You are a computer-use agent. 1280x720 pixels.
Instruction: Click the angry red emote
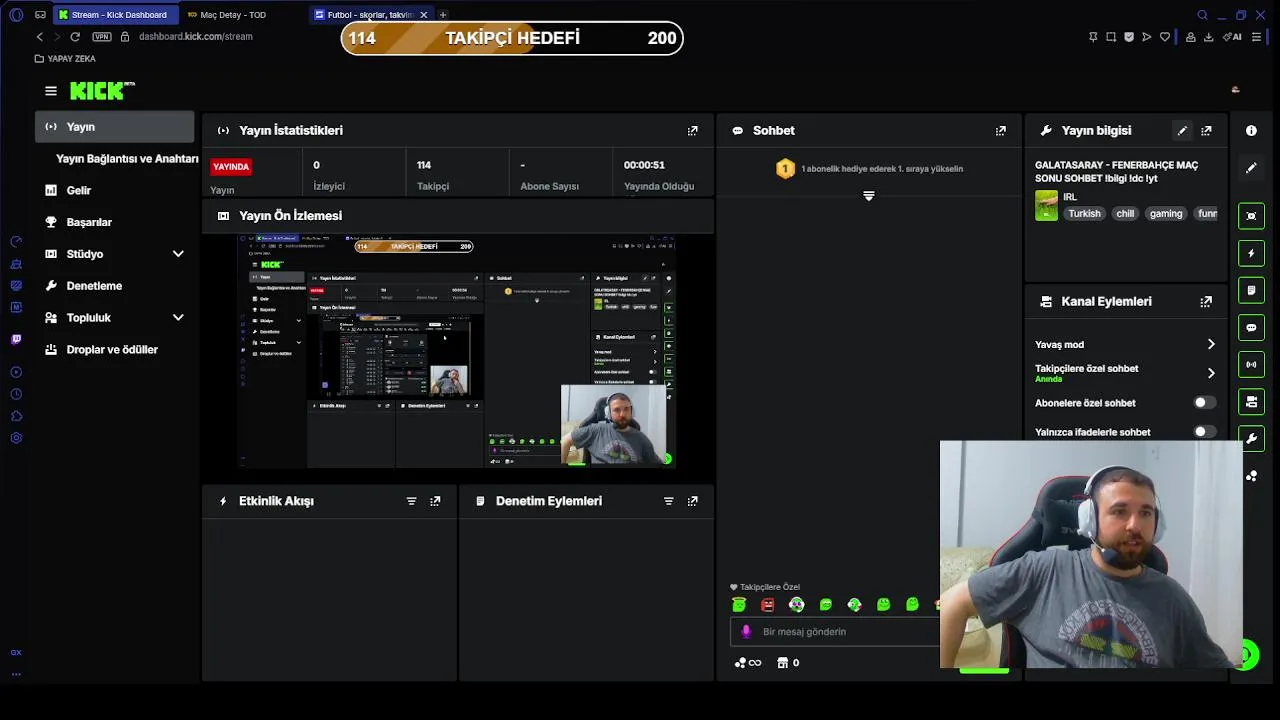point(767,605)
